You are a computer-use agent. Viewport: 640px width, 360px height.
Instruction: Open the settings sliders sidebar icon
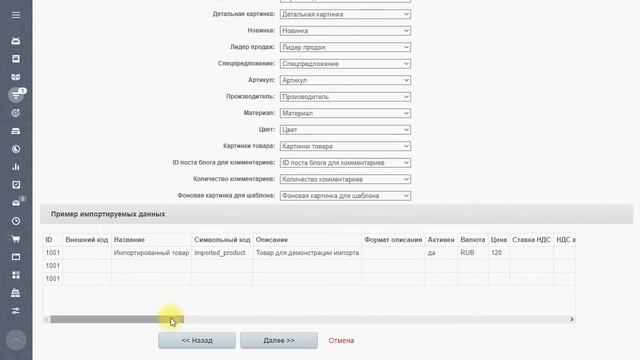pos(16,311)
